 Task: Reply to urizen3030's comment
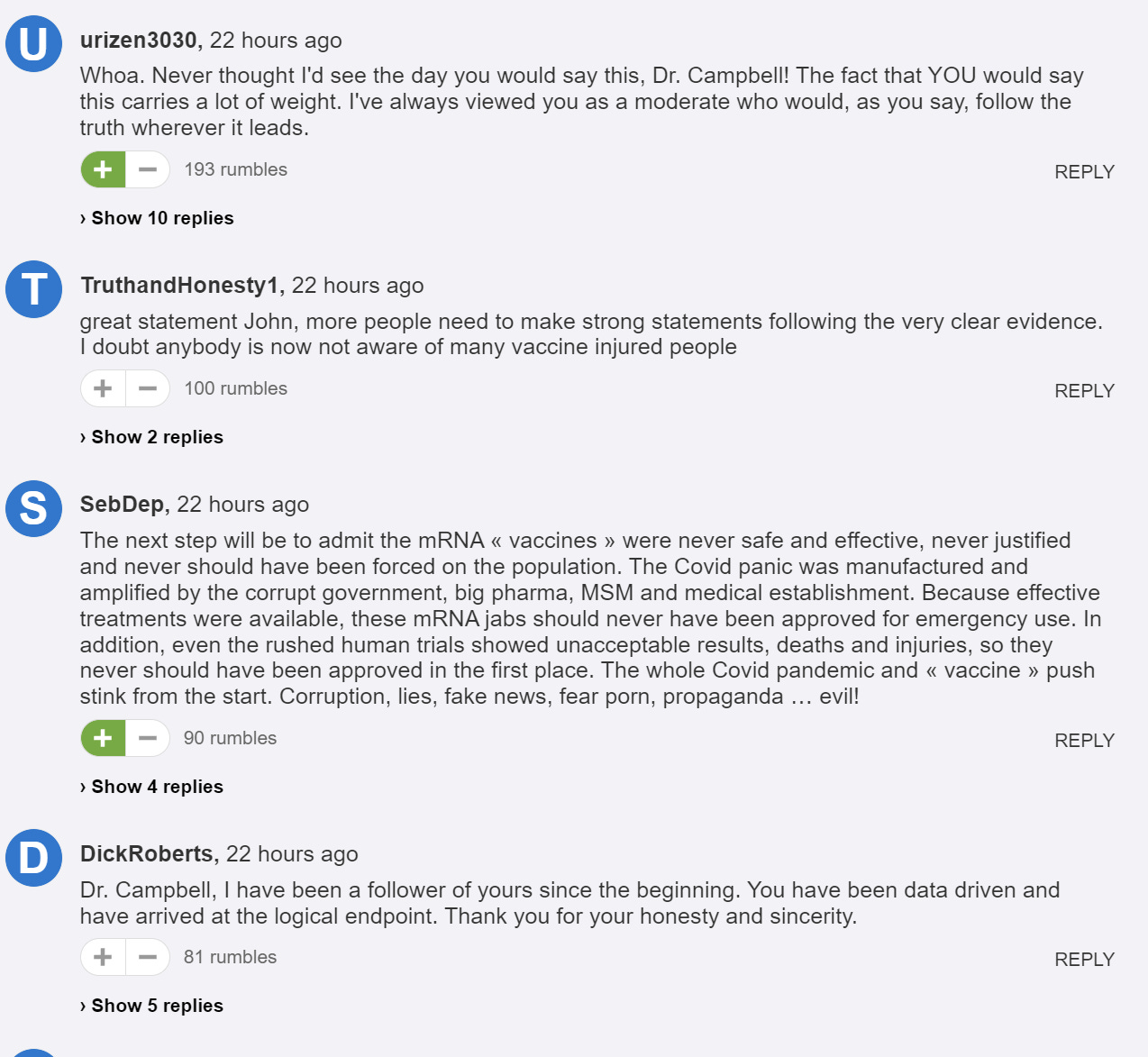click(1084, 172)
